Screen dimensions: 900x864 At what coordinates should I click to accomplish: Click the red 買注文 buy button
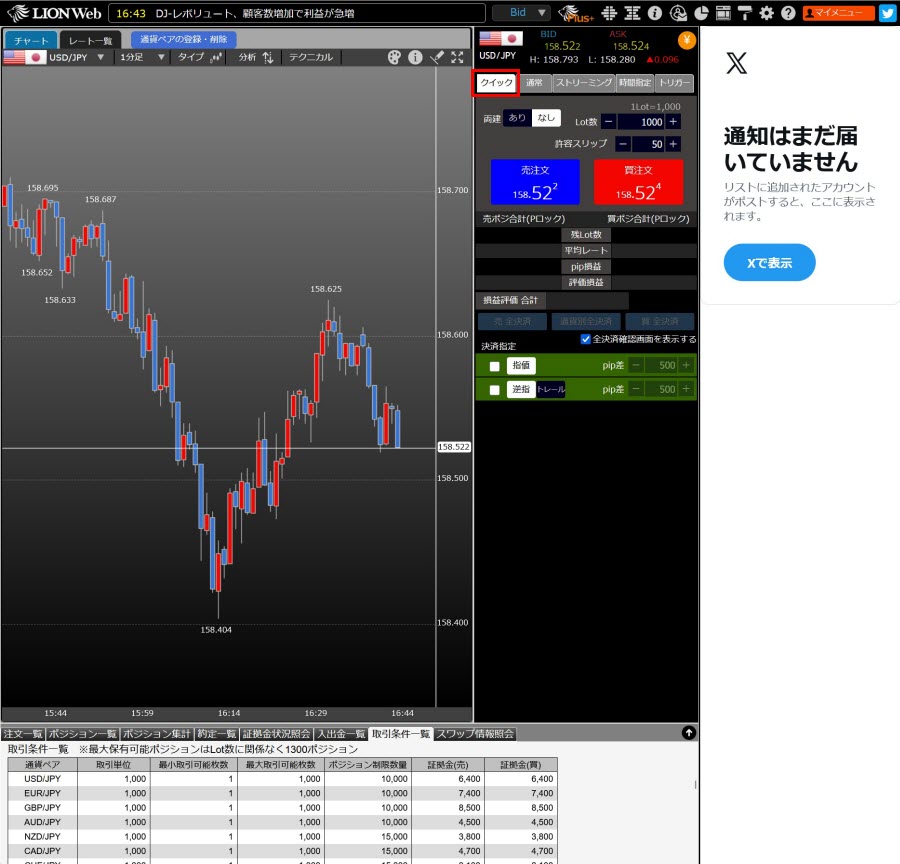click(638, 182)
